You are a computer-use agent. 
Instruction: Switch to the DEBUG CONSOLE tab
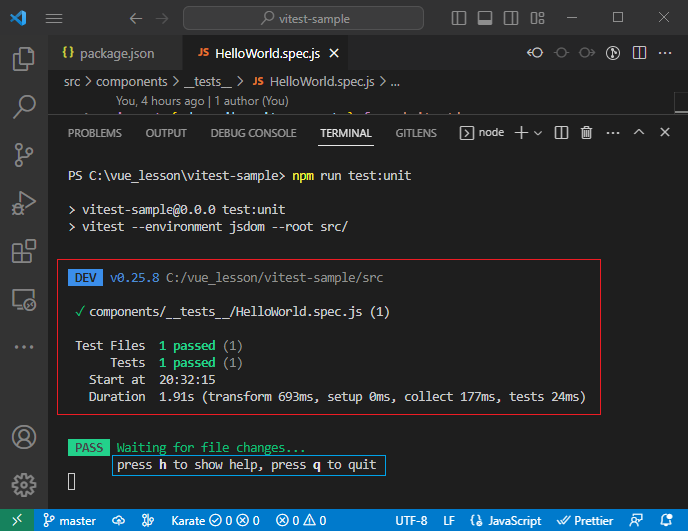[254, 133]
